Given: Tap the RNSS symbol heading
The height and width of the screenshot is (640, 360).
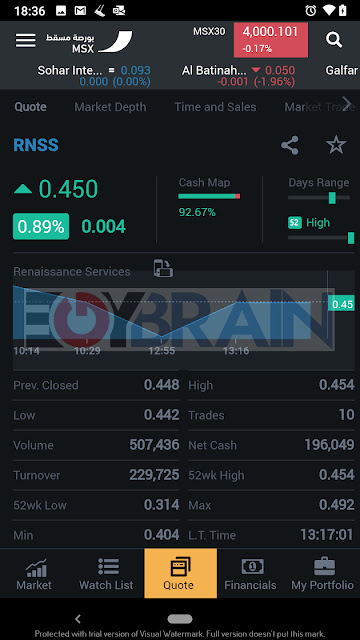Looking at the screenshot, I should 36,145.
